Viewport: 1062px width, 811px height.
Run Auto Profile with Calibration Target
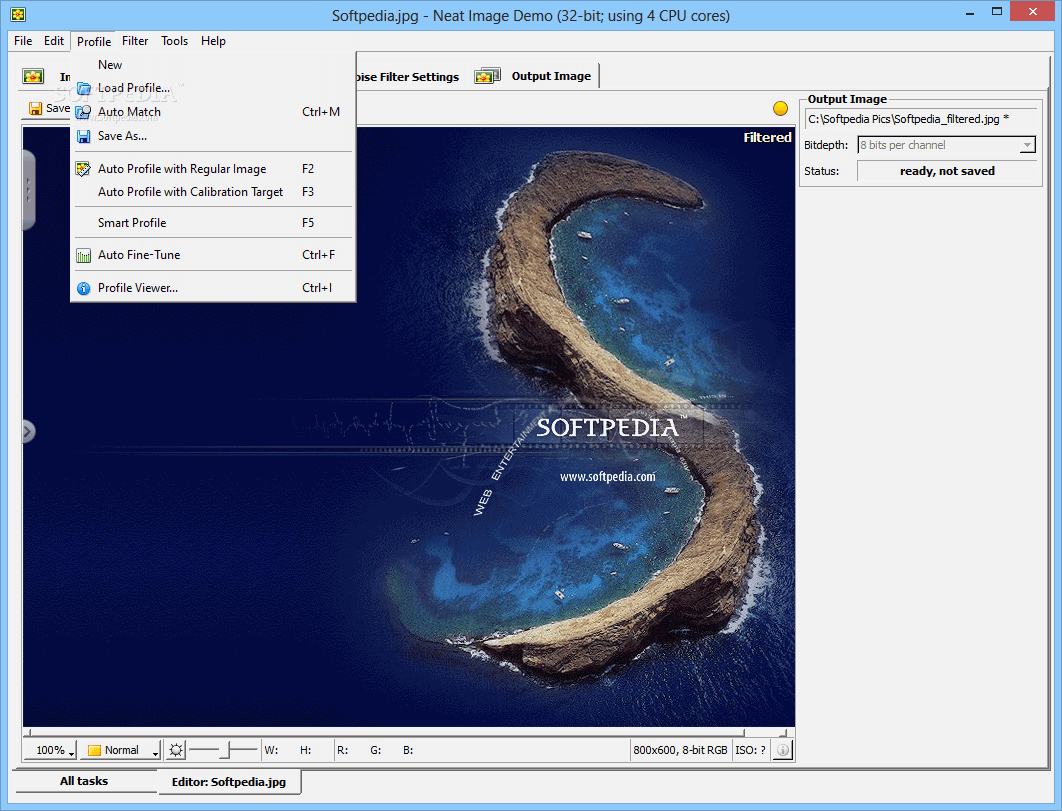(x=213, y=192)
